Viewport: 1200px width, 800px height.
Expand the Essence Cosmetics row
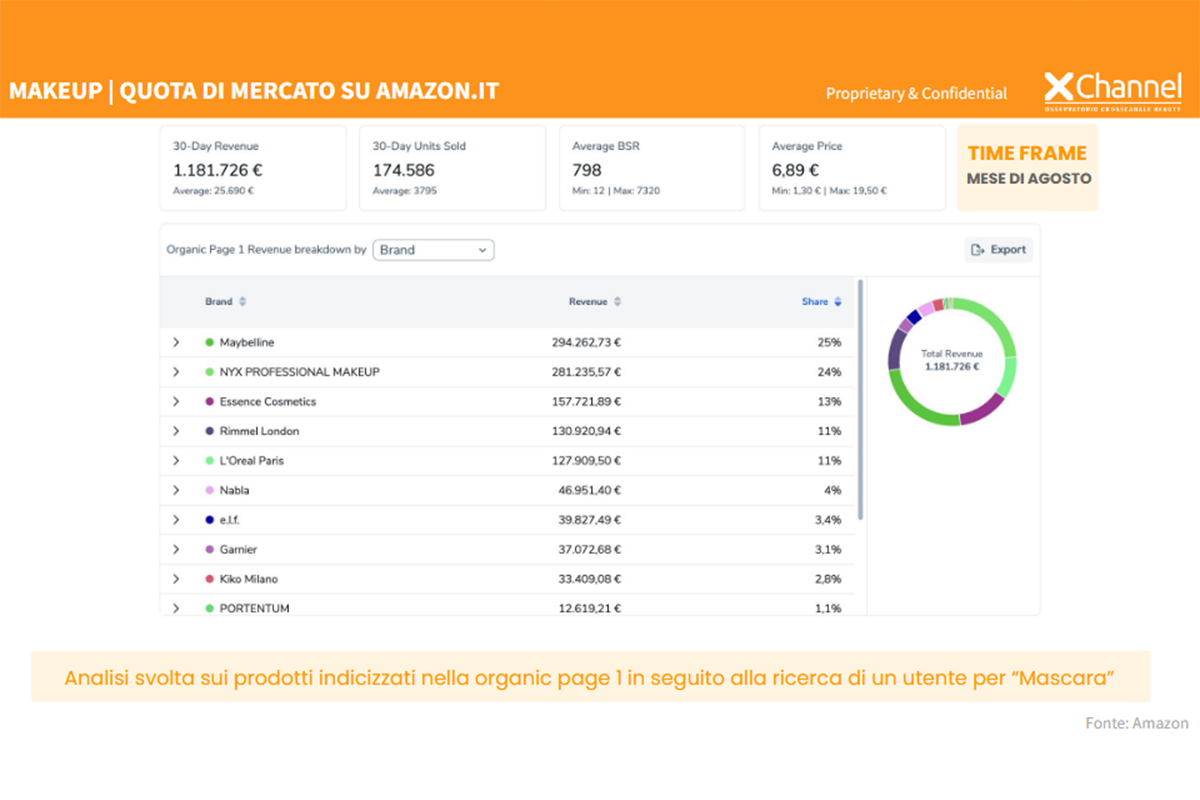click(176, 401)
